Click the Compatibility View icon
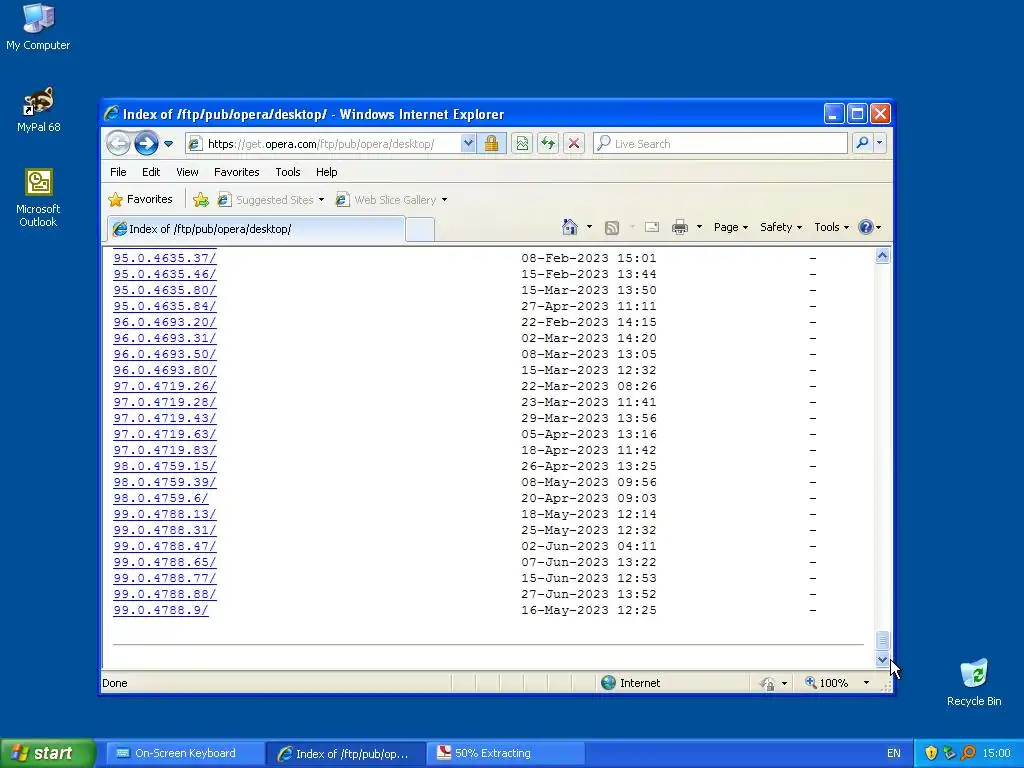Image resolution: width=1024 pixels, height=768 pixels. point(522,143)
